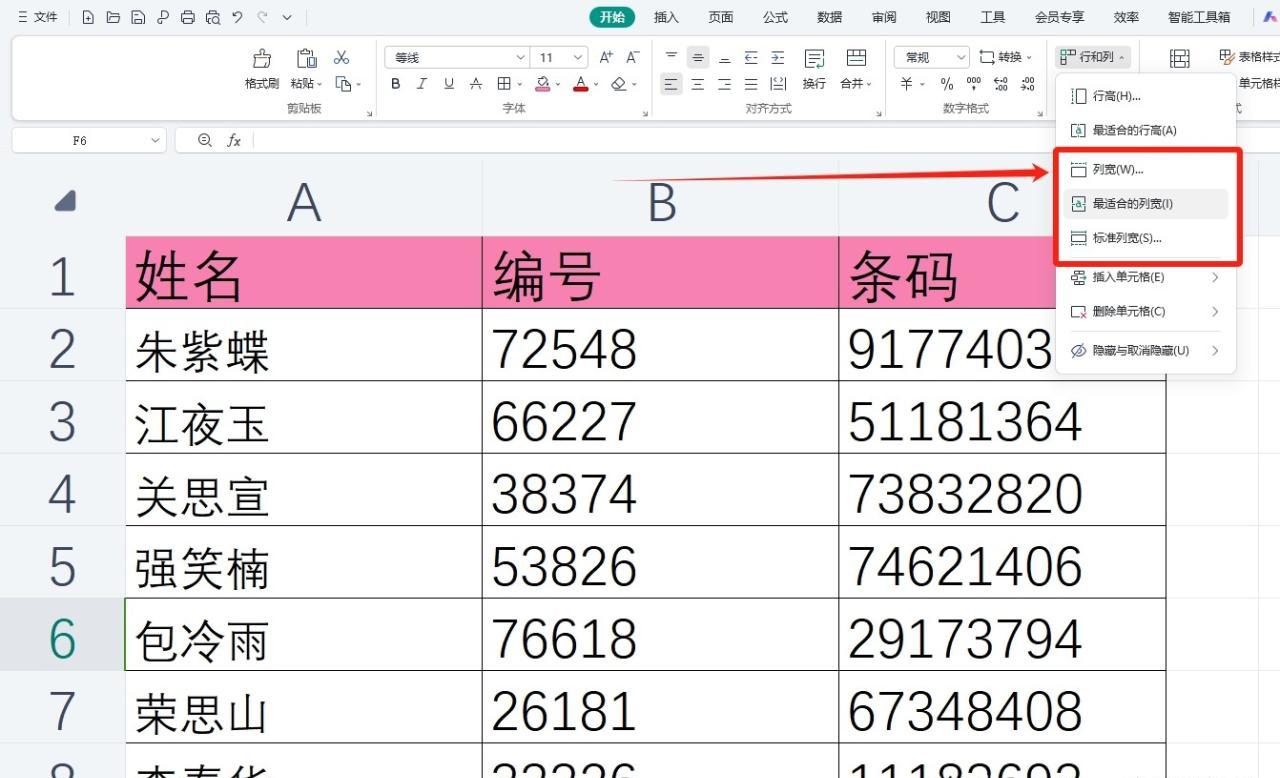Click the 格式刷 format painter icon

click(262, 58)
